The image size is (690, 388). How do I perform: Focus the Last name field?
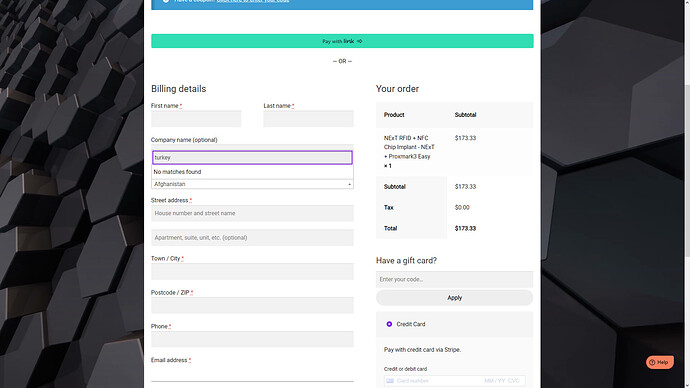click(308, 119)
